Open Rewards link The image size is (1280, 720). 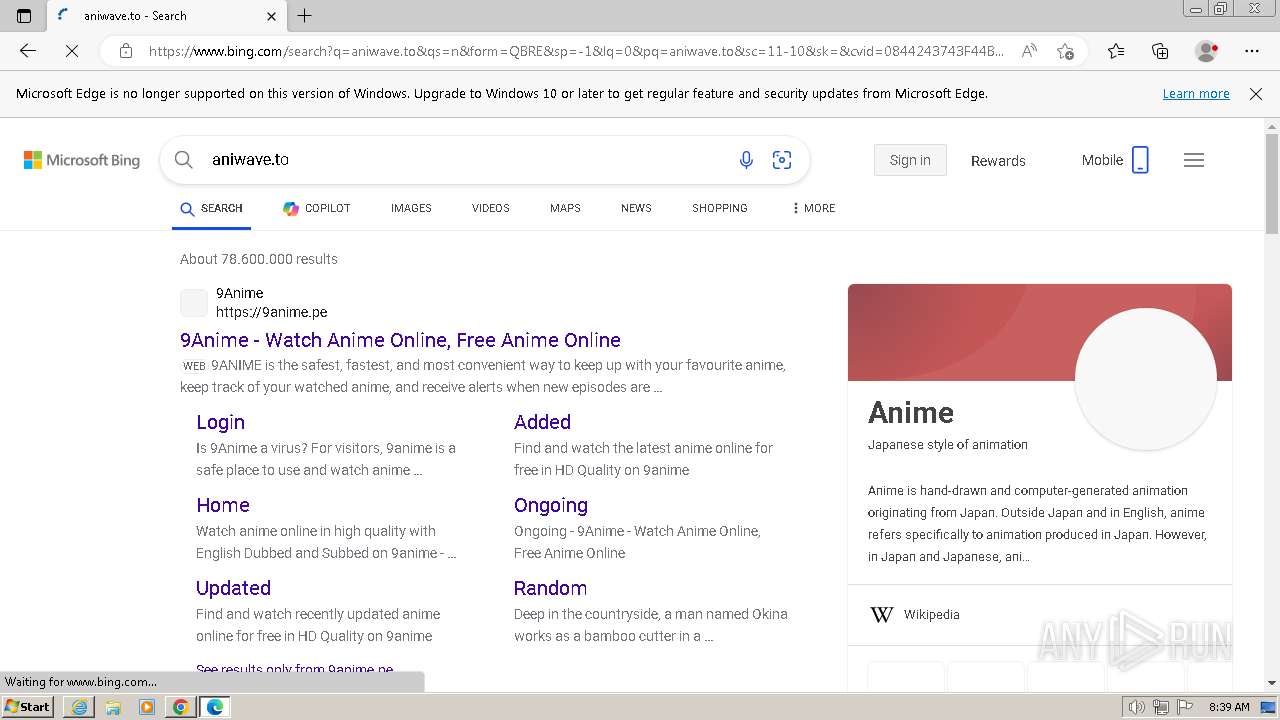(998, 161)
